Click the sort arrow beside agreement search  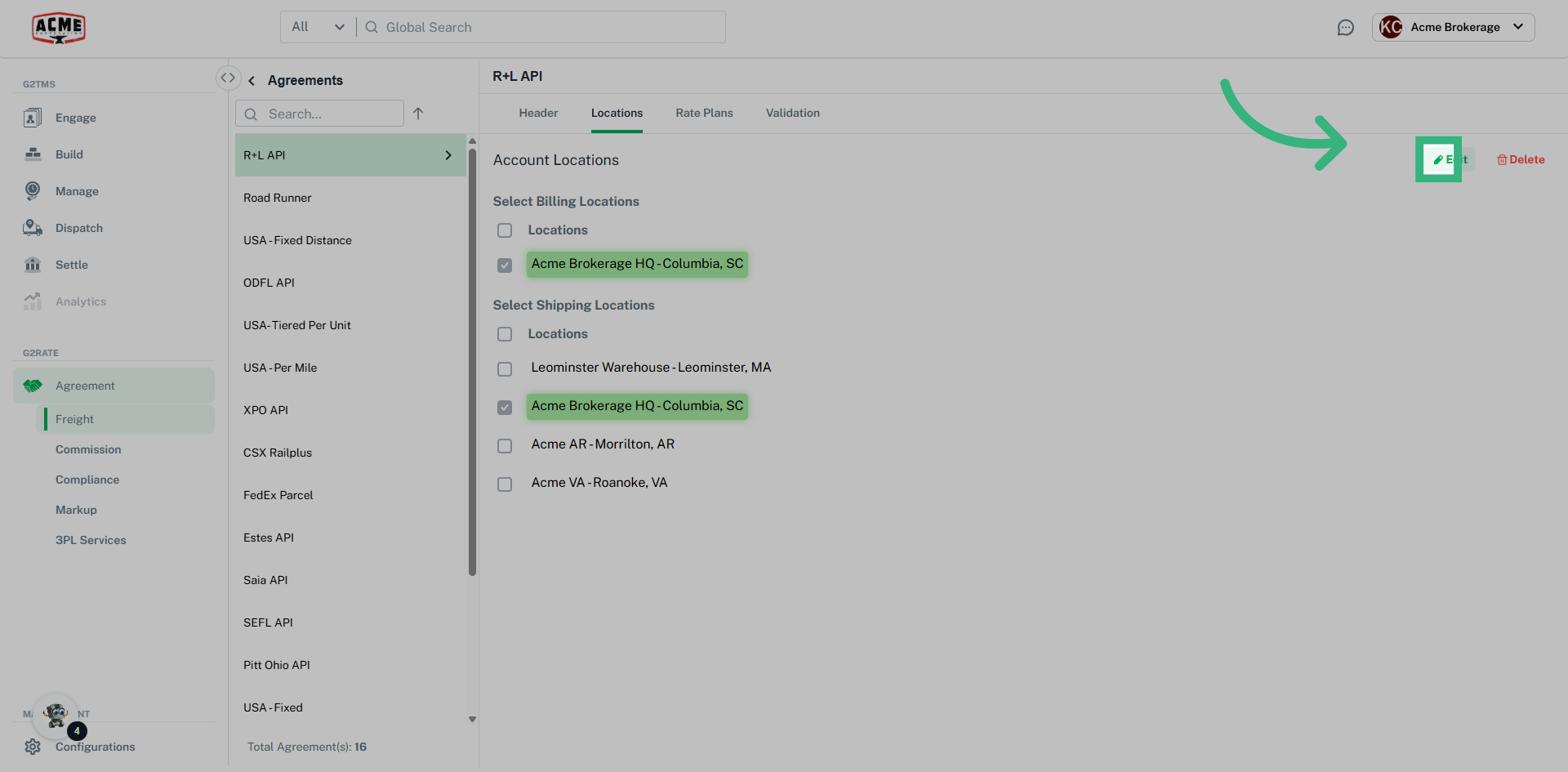pyautogui.click(x=418, y=114)
